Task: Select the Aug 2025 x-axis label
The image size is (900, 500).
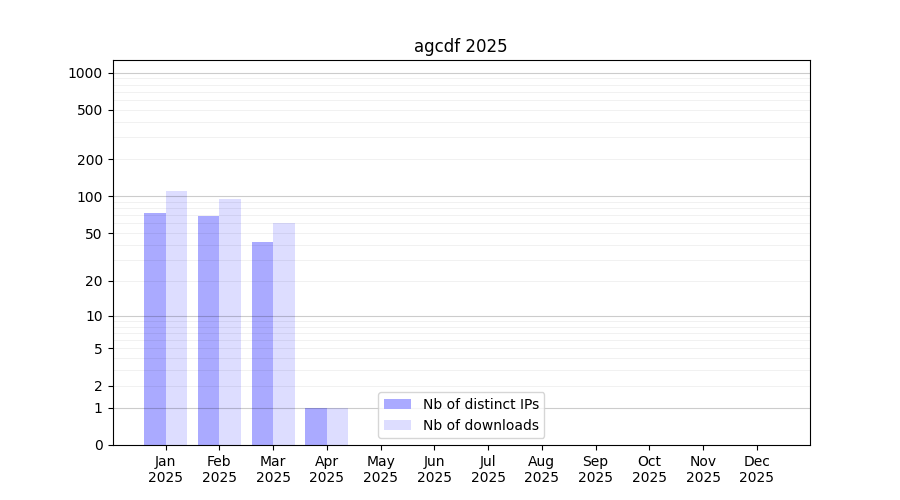Action: tap(541, 469)
